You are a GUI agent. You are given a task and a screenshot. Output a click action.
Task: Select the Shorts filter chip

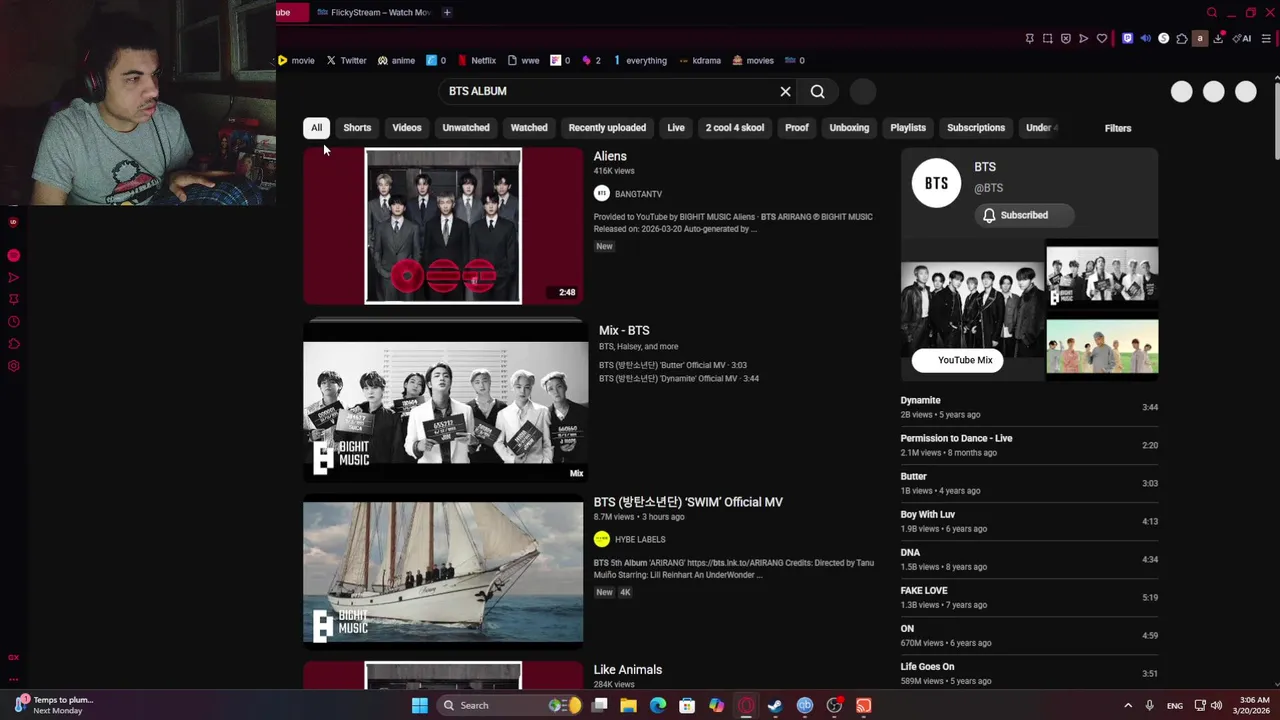357,128
